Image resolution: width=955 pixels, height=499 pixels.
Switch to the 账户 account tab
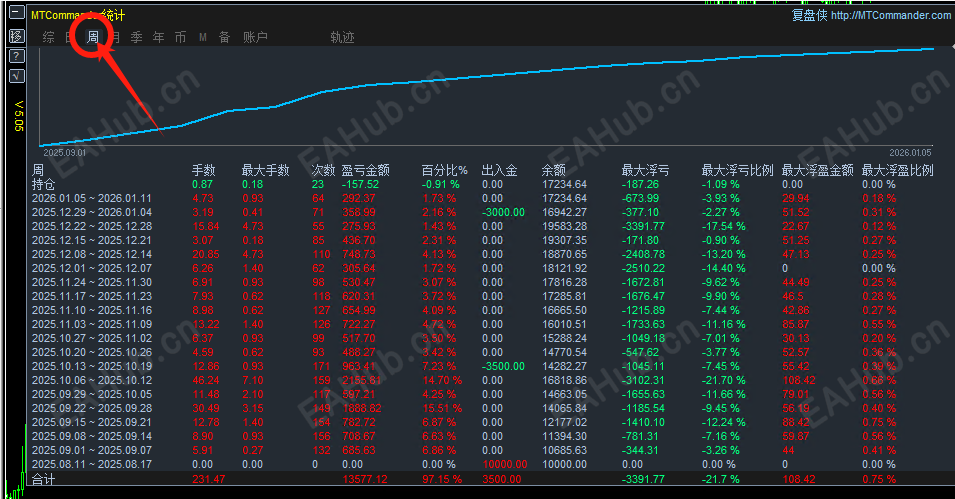click(255, 37)
